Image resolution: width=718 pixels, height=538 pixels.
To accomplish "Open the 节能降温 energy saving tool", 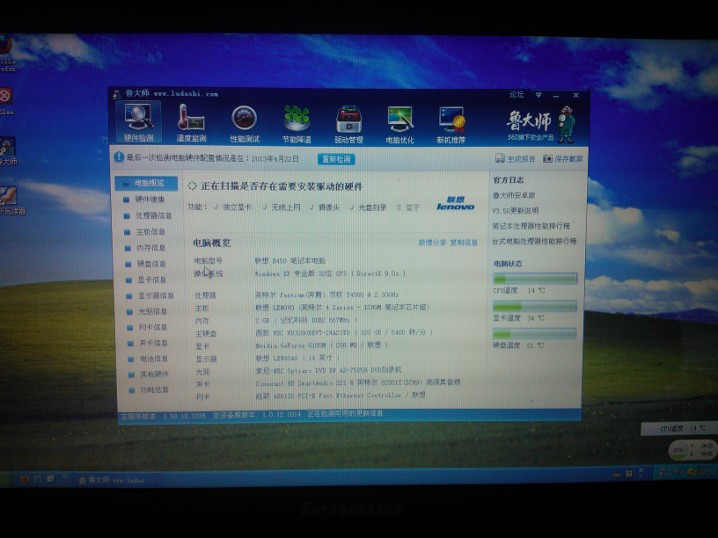I will 297,124.
